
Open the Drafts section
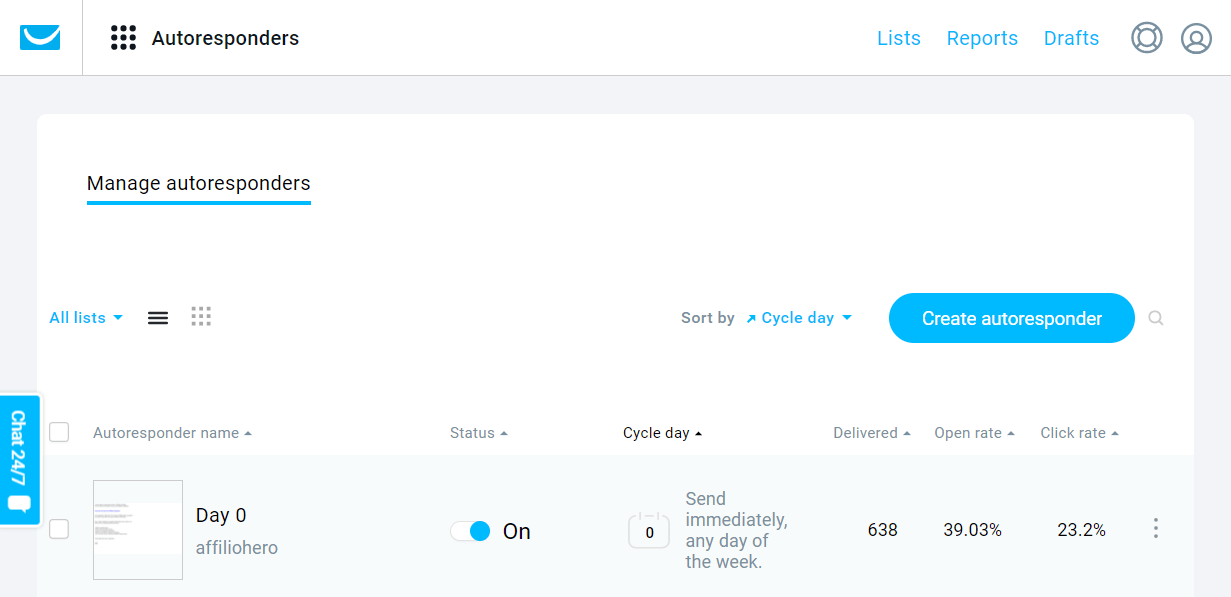tap(1071, 38)
